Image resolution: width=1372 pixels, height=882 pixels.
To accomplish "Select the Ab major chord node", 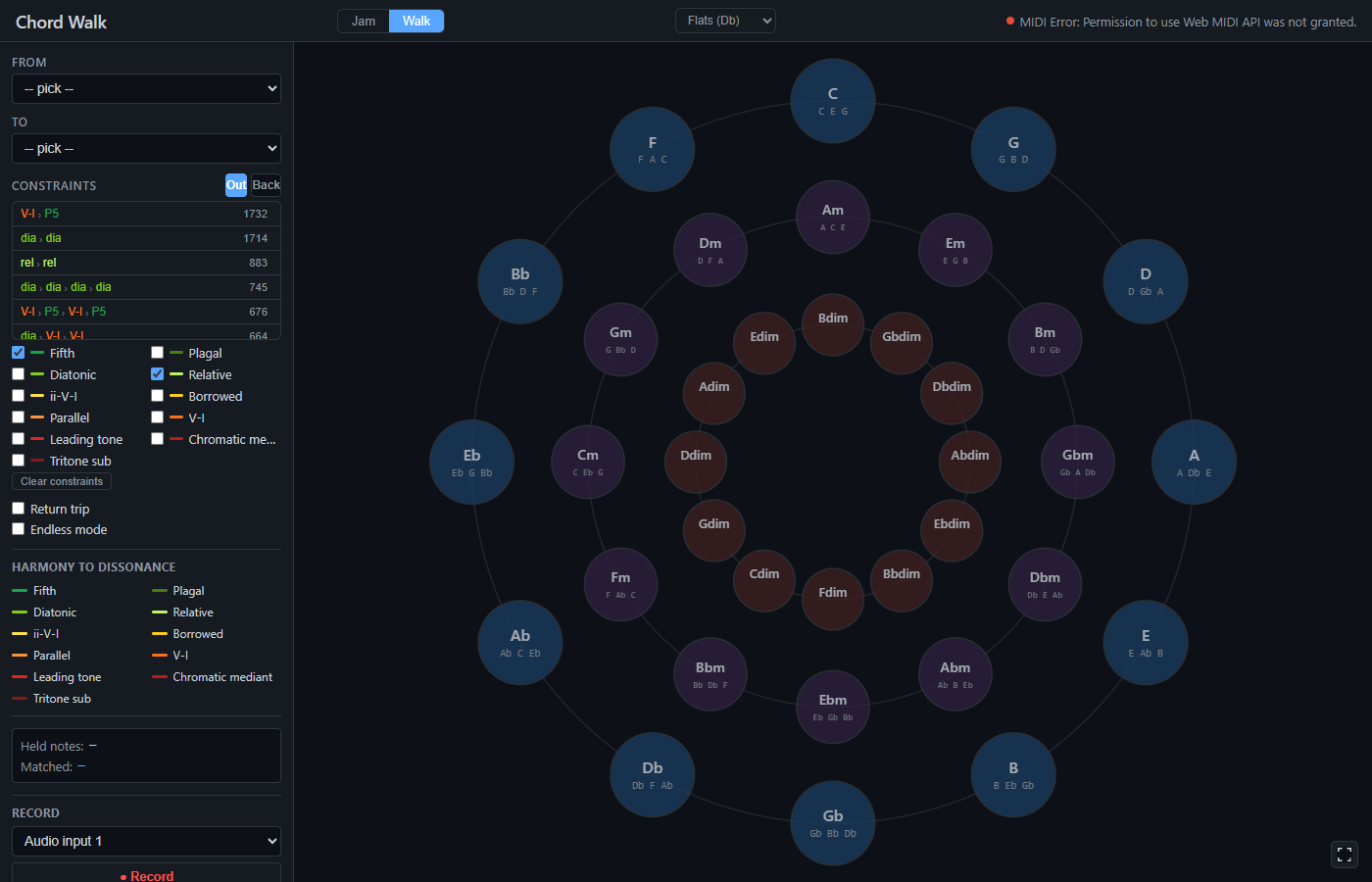I will [520, 642].
